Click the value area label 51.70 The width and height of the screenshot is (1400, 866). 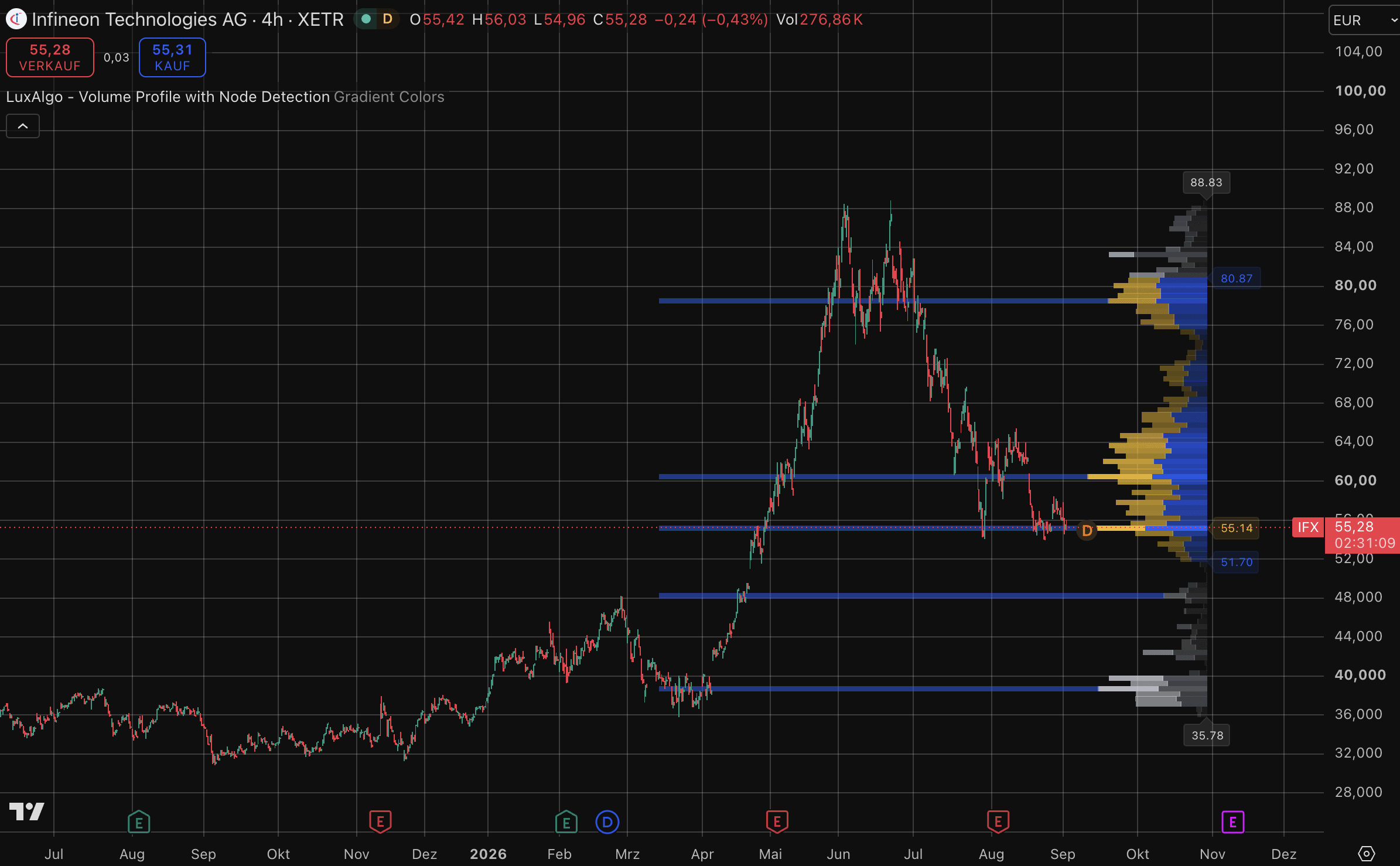point(1237,562)
